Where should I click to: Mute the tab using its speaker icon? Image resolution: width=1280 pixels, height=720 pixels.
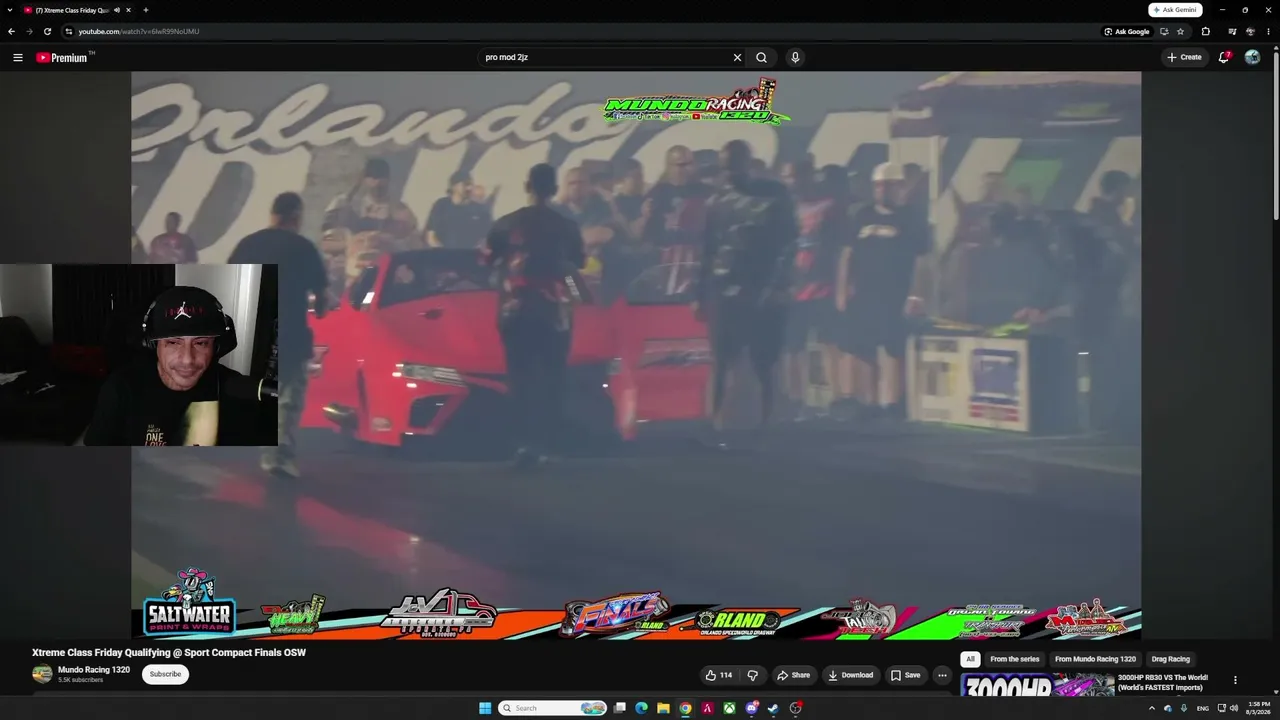pyautogui.click(x=117, y=10)
